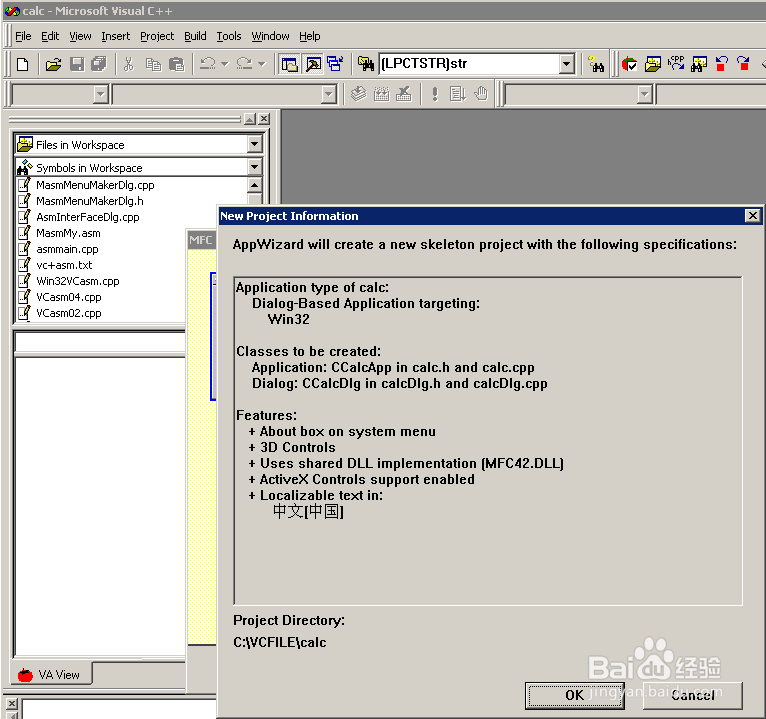Click the project directory C:\VCFILE\calc text
Viewport: 766px width, 719px height.
point(279,642)
